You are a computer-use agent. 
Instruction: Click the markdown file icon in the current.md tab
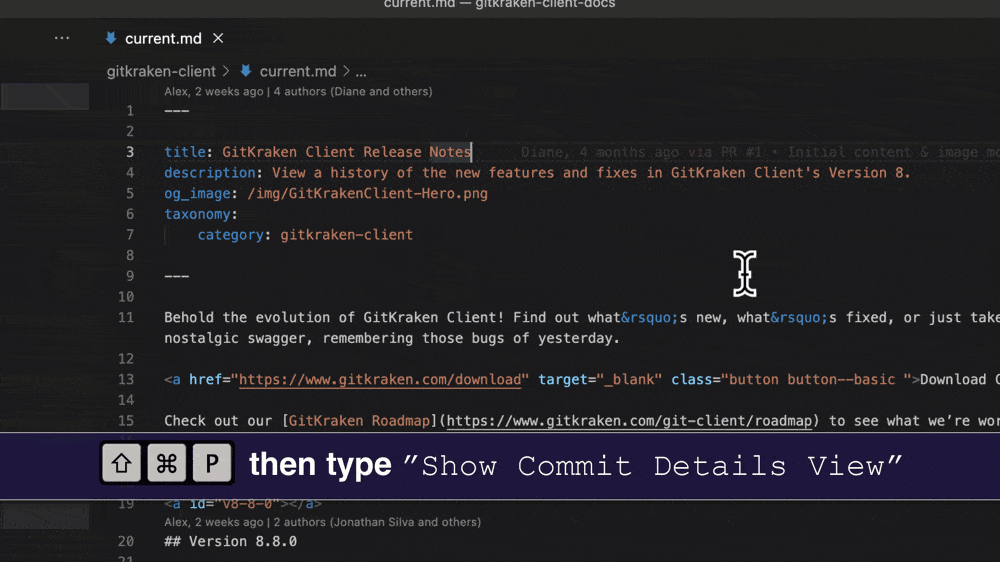[110, 39]
